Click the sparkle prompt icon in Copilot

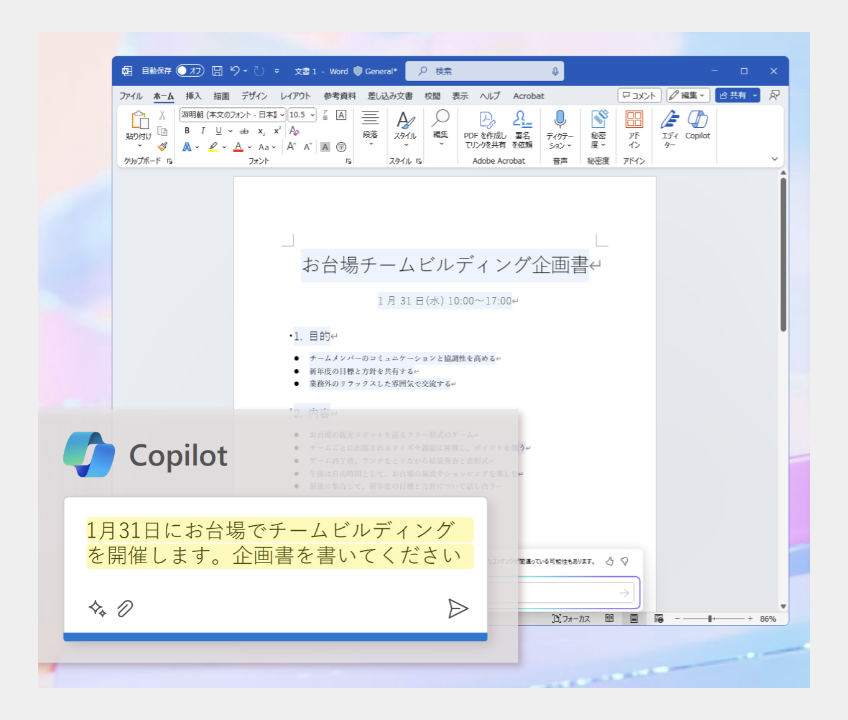coord(97,608)
